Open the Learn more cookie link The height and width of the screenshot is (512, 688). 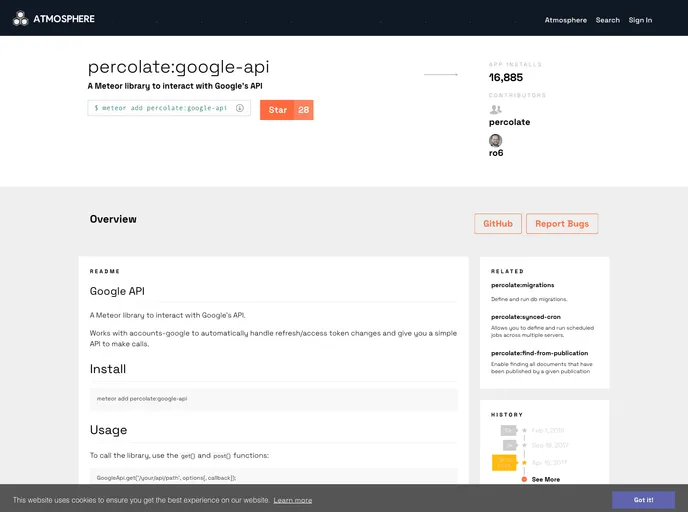pyautogui.click(x=293, y=500)
